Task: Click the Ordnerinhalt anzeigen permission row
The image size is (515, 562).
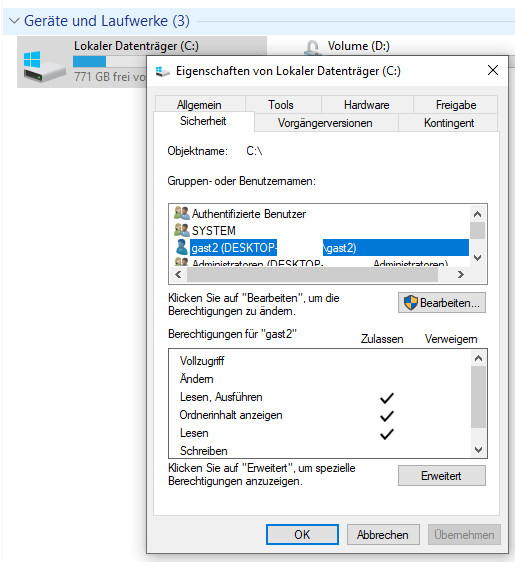Action: pos(320,415)
